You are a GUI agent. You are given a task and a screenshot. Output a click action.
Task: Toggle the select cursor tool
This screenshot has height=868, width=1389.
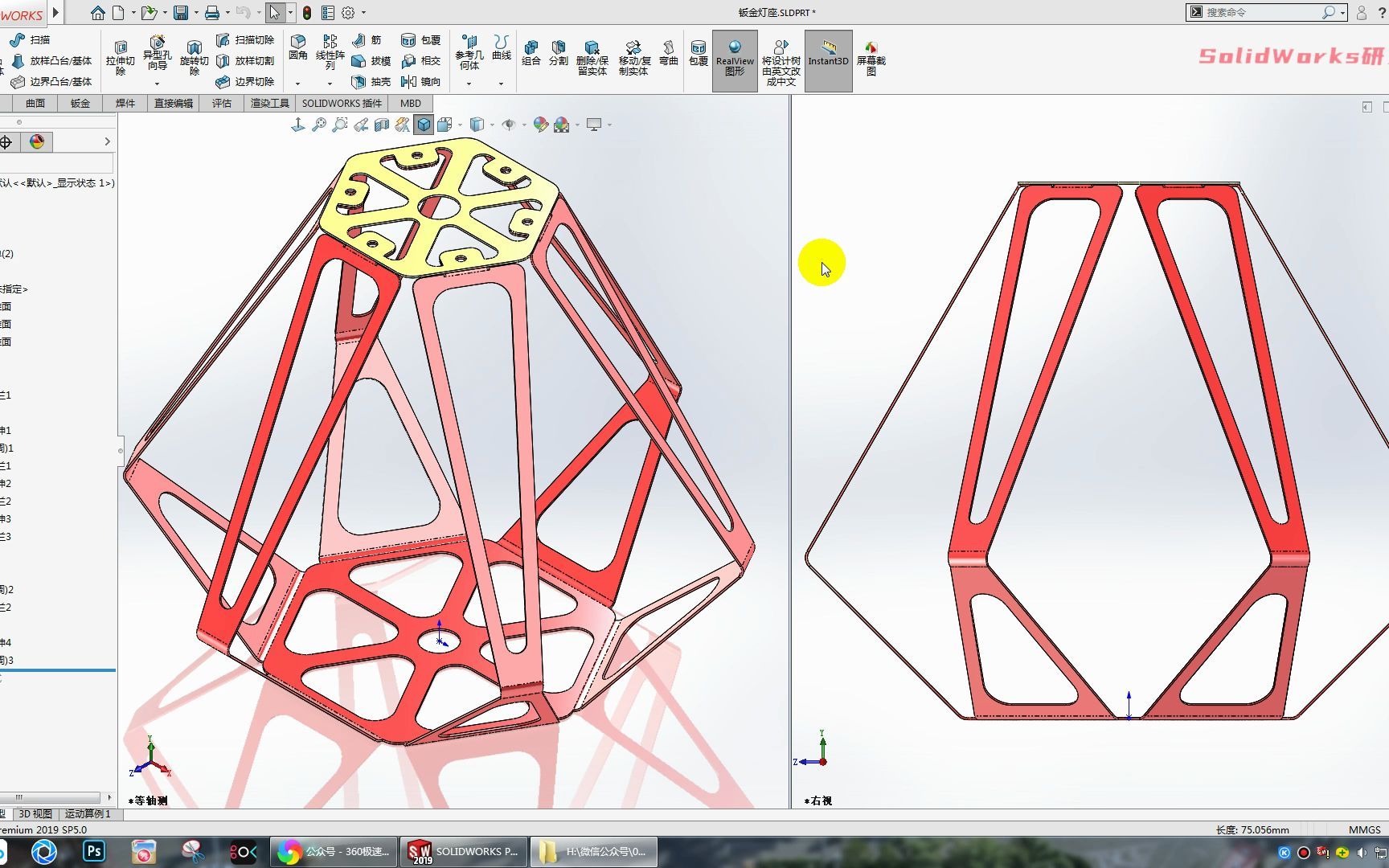coord(275,13)
